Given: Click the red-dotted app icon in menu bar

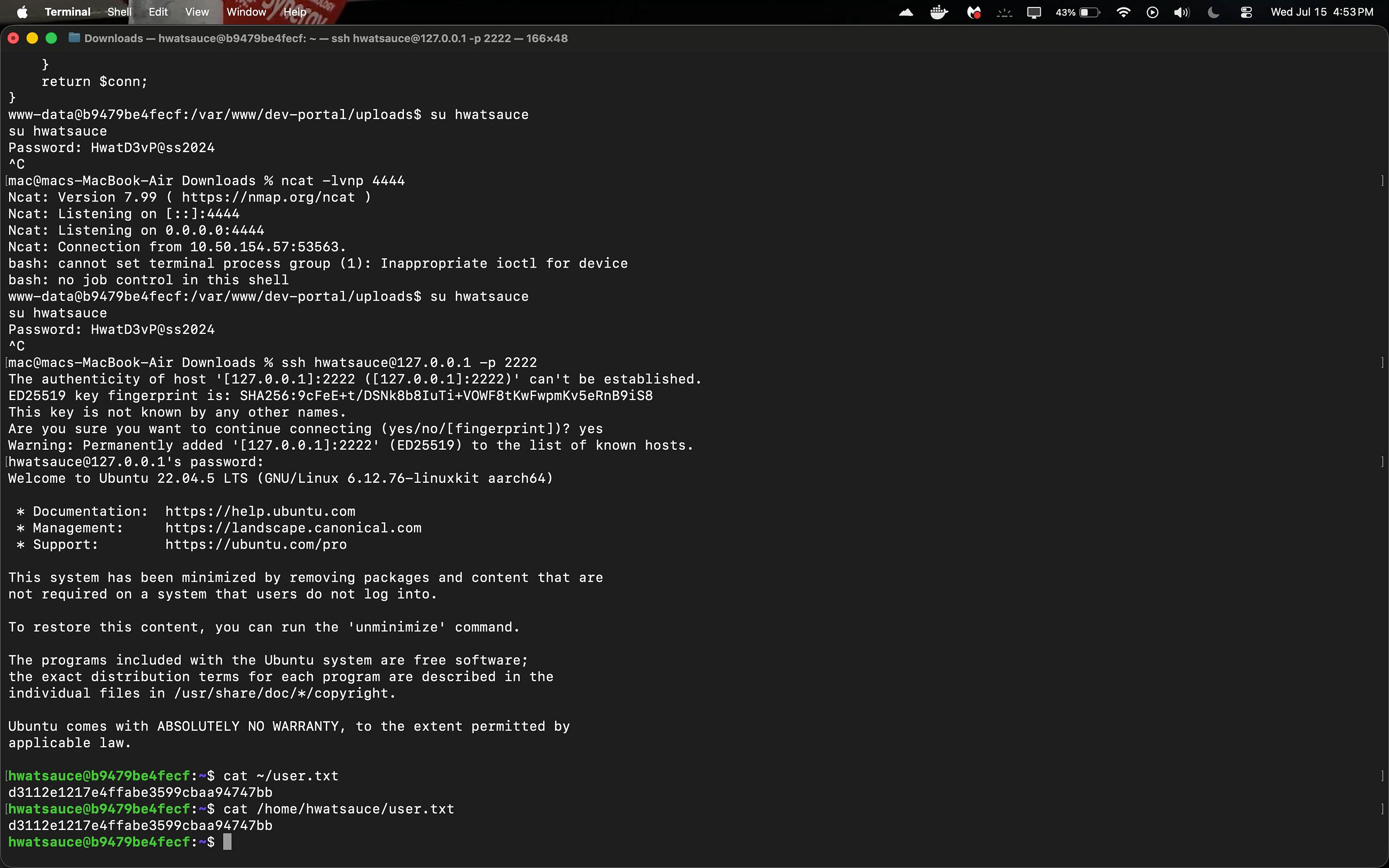Looking at the screenshot, I should 973,12.
